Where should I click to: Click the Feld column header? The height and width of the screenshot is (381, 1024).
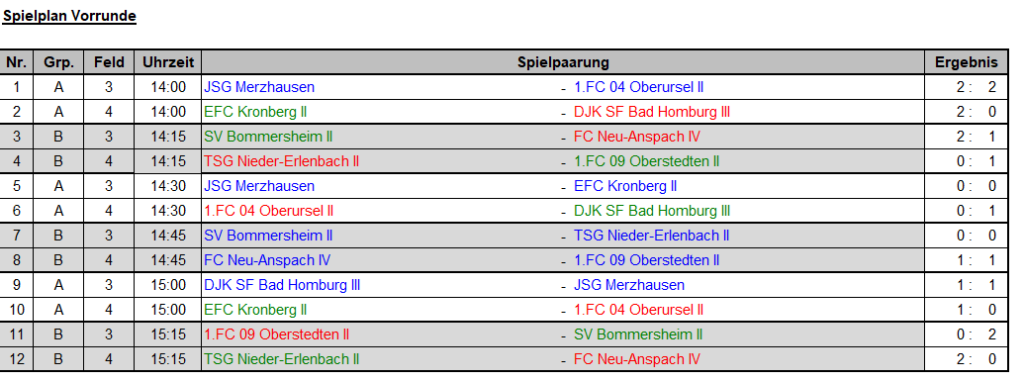109,63
